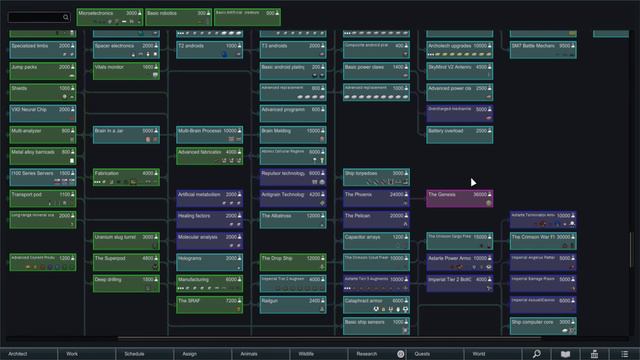Select the Ship computer core node
This screenshot has width=640, height=360.
pyautogui.click(x=543, y=326)
